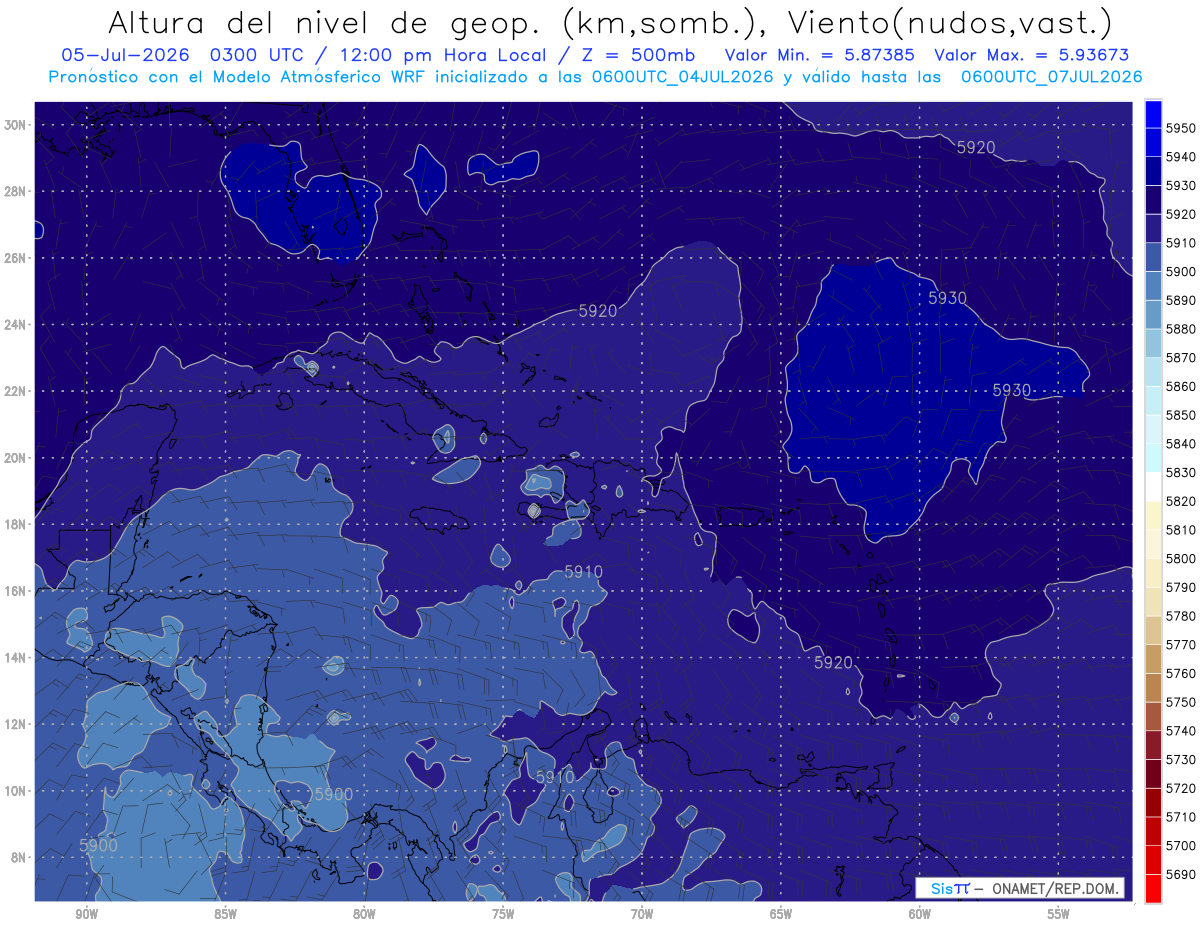Image resolution: width=1200 pixels, height=927 pixels.
Task: Pick the colorbar swatch between 5810 and 5820
Action: (x=1153, y=515)
